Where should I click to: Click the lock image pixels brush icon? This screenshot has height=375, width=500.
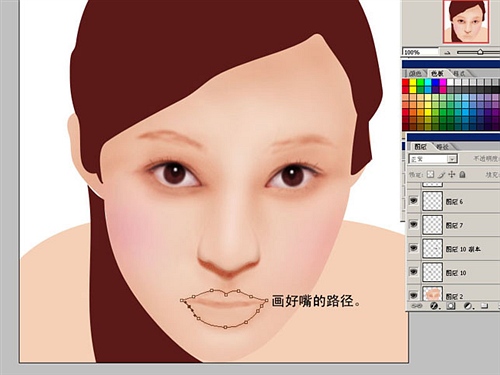click(x=442, y=174)
